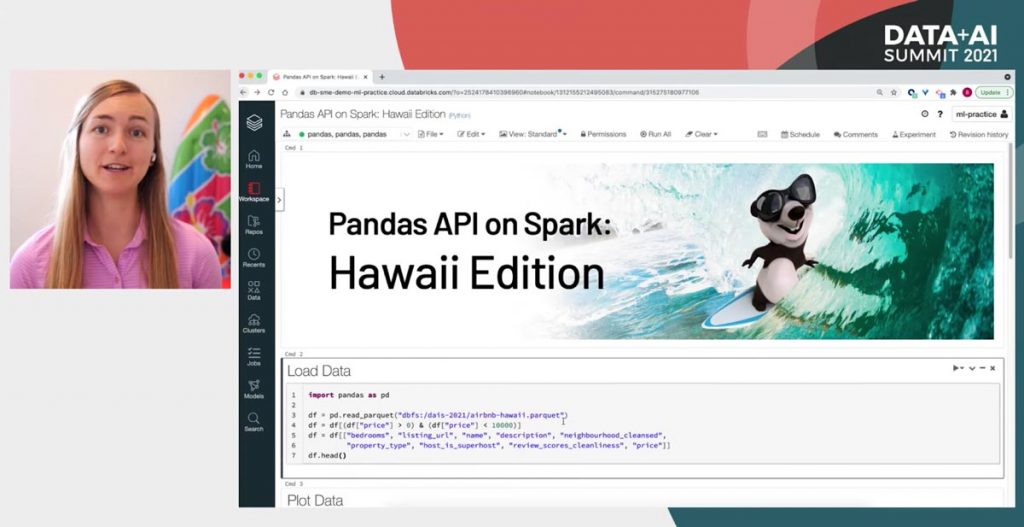Viewport: 1024px width, 527px height.
Task: Run the Load Data cell using play icon
Action: (x=957, y=368)
